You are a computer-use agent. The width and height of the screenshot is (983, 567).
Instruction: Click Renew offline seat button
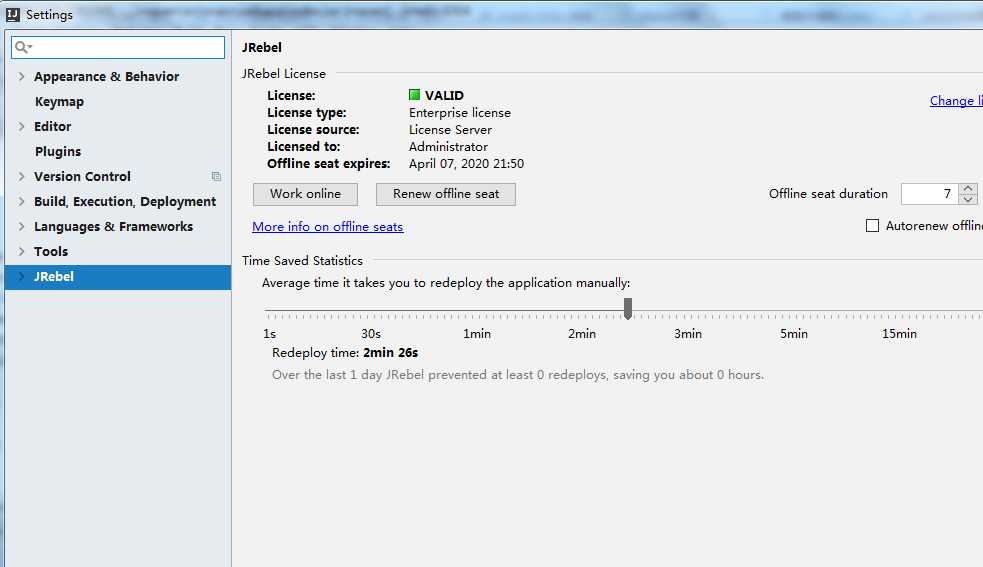[446, 194]
